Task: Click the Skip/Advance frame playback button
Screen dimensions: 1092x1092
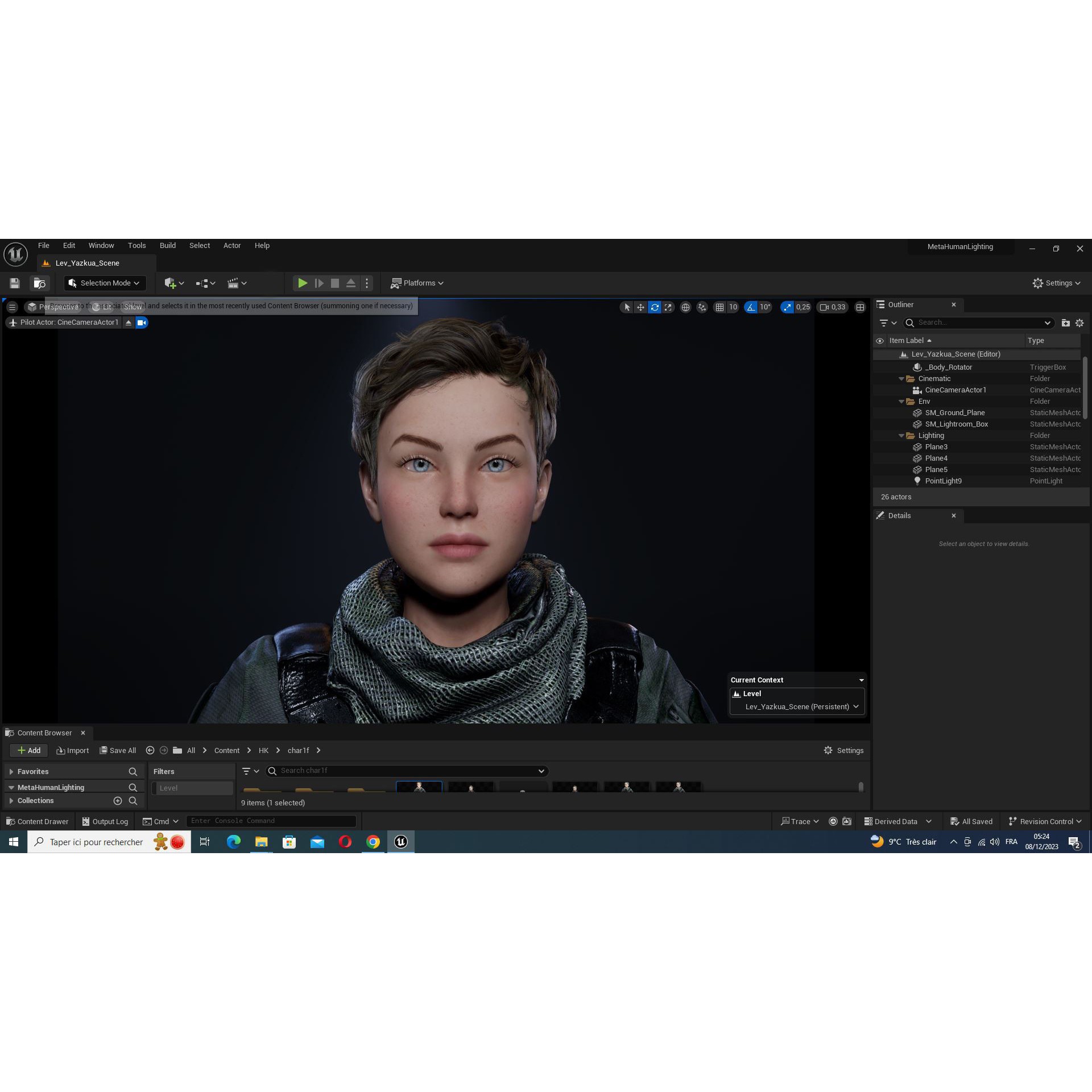Action: tap(319, 283)
